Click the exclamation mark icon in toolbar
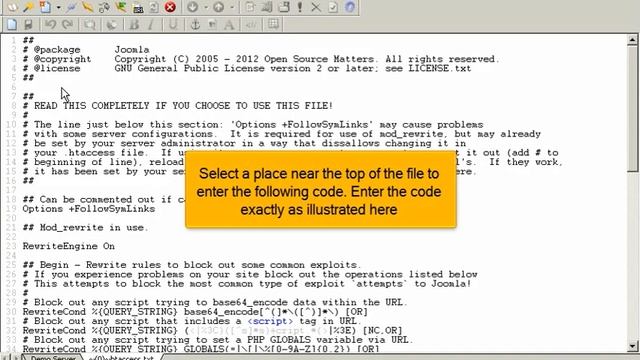The width and height of the screenshot is (640, 360). tap(300, 7)
